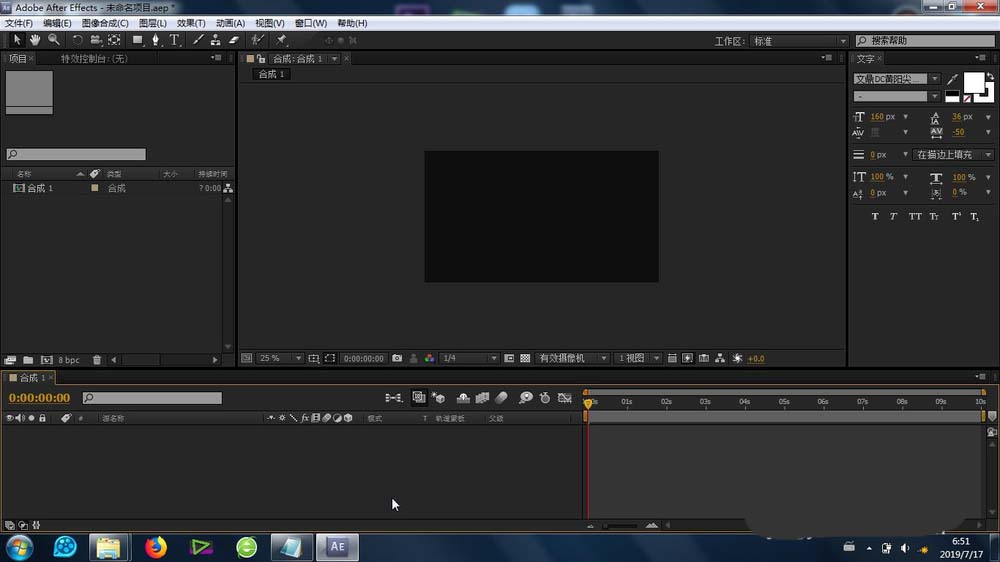Click the Project panel search field
The height and width of the screenshot is (562, 1000).
coord(76,154)
